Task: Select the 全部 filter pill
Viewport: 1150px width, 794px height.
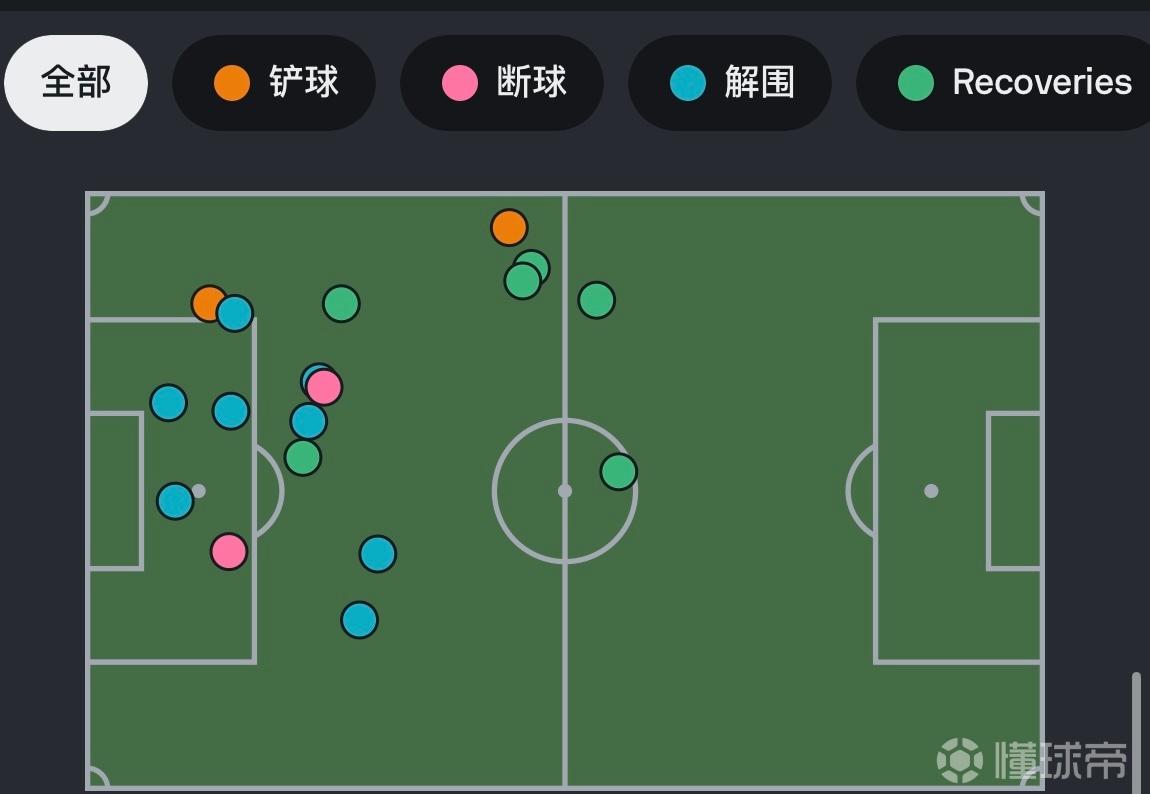Action: click(76, 83)
